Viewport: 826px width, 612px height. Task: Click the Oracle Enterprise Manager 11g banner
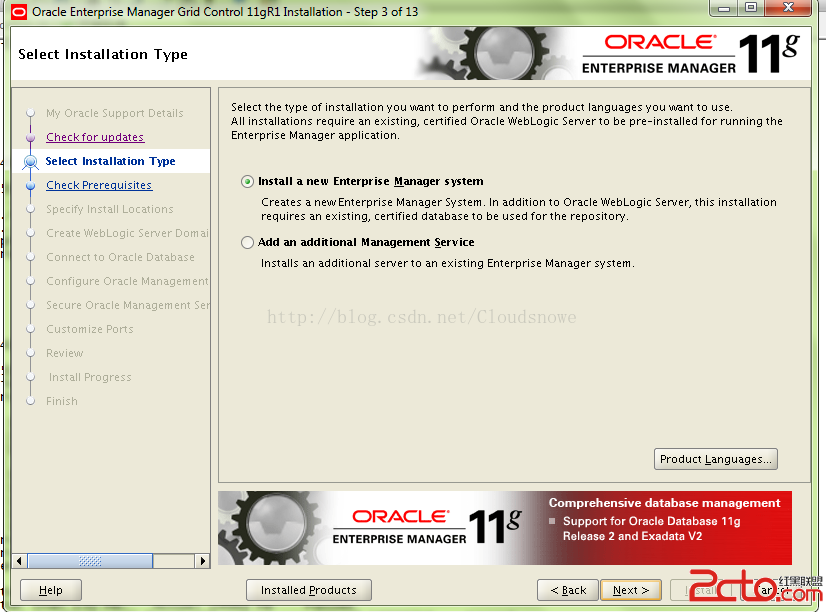point(505,528)
